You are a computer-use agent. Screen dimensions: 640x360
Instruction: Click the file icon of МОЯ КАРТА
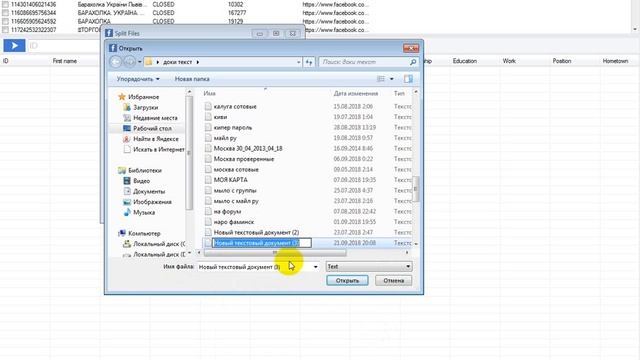coord(208,180)
